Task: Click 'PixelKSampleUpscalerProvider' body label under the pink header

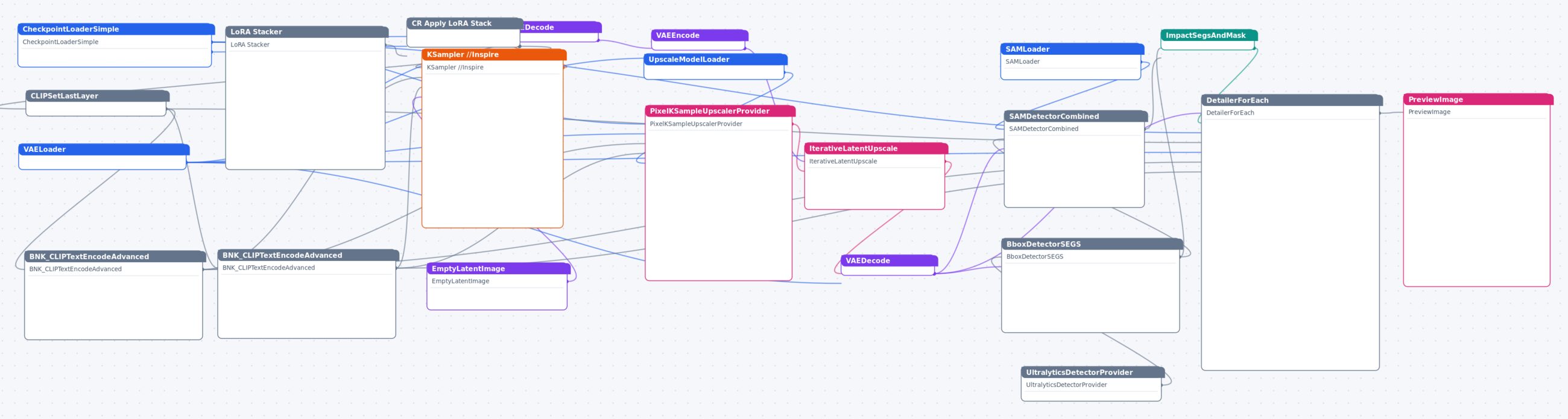Action: pos(696,124)
